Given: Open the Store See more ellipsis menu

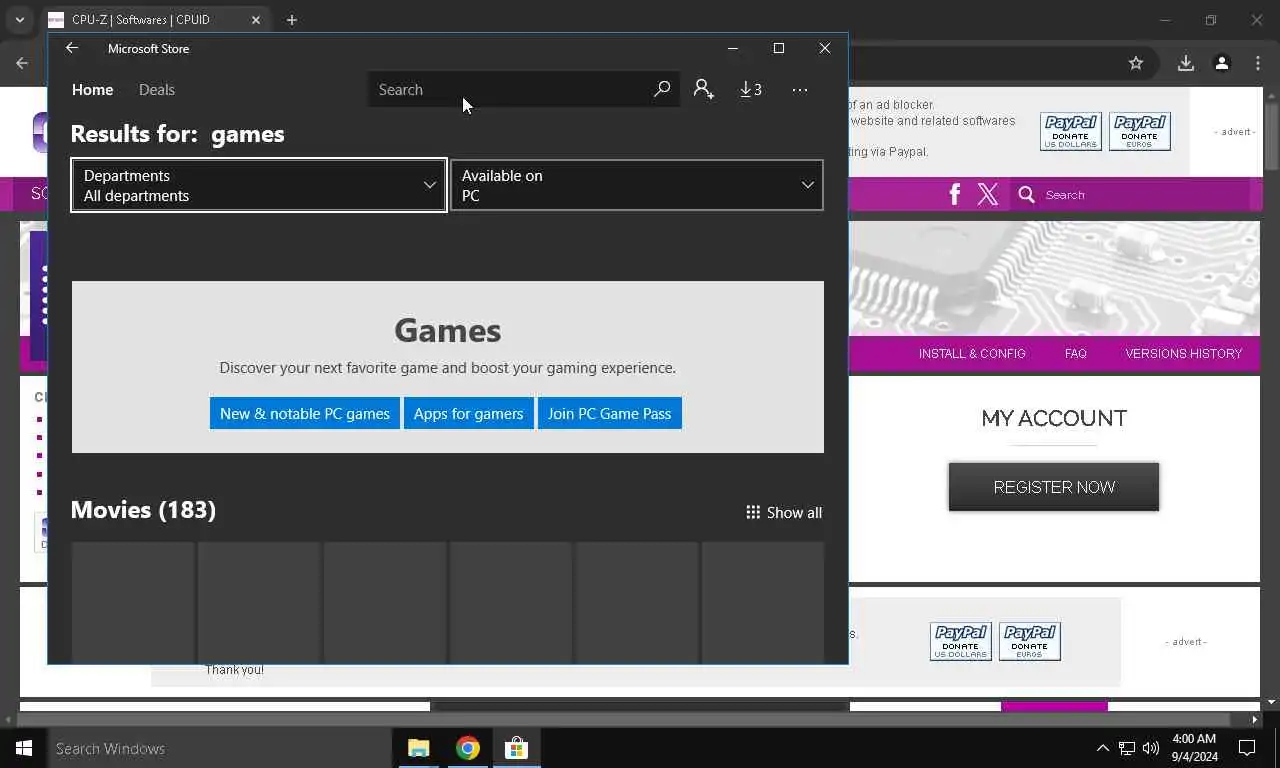Looking at the screenshot, I should tap(800, 89).
